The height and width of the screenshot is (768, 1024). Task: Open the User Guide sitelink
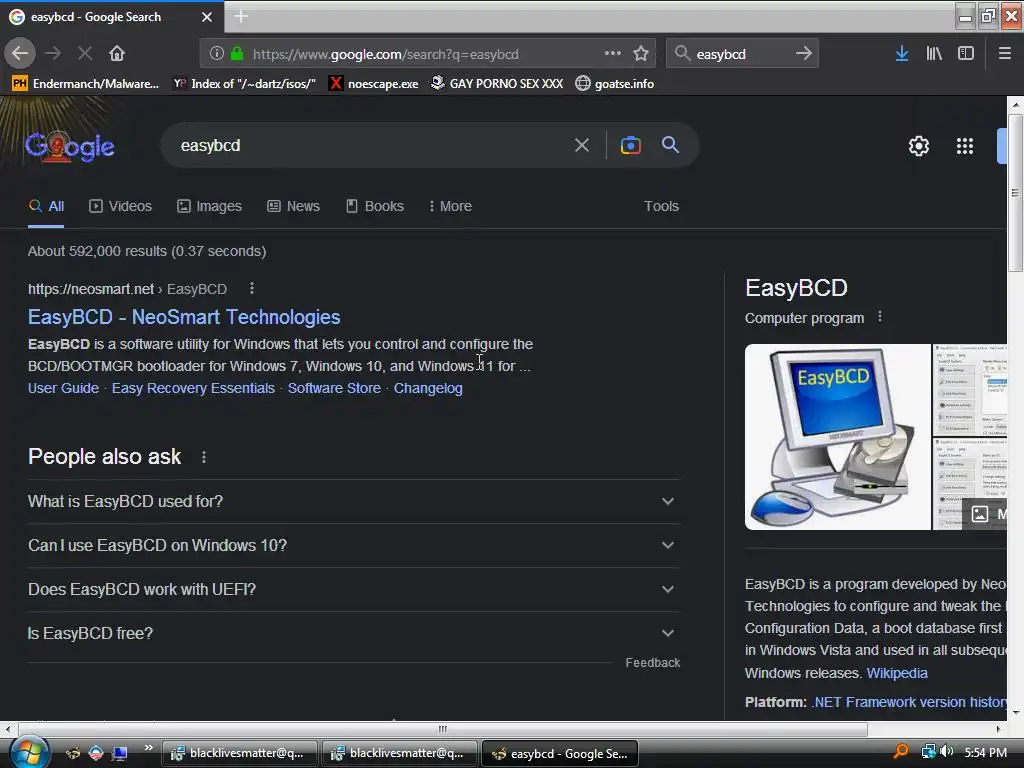tap(63, 388)
